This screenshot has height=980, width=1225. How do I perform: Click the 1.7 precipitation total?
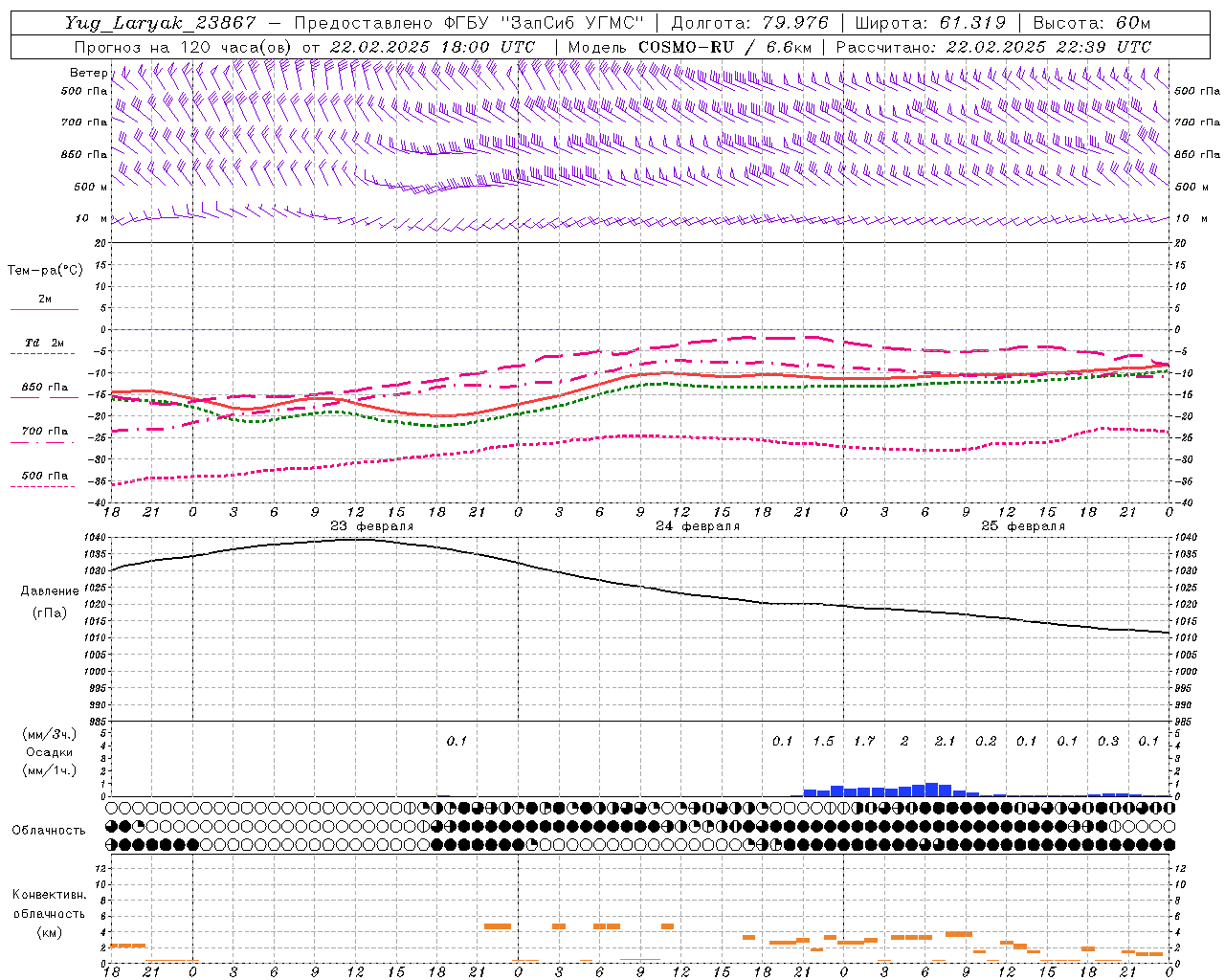point(864,742)
